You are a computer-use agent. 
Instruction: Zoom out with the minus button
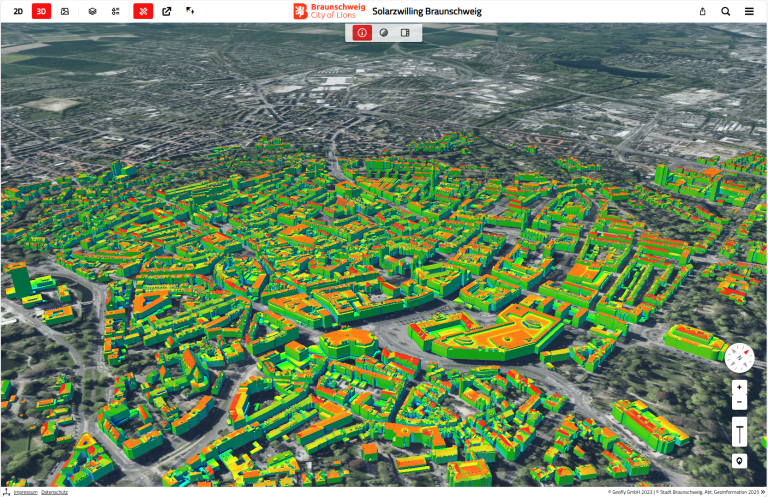[x=739, y=402]
